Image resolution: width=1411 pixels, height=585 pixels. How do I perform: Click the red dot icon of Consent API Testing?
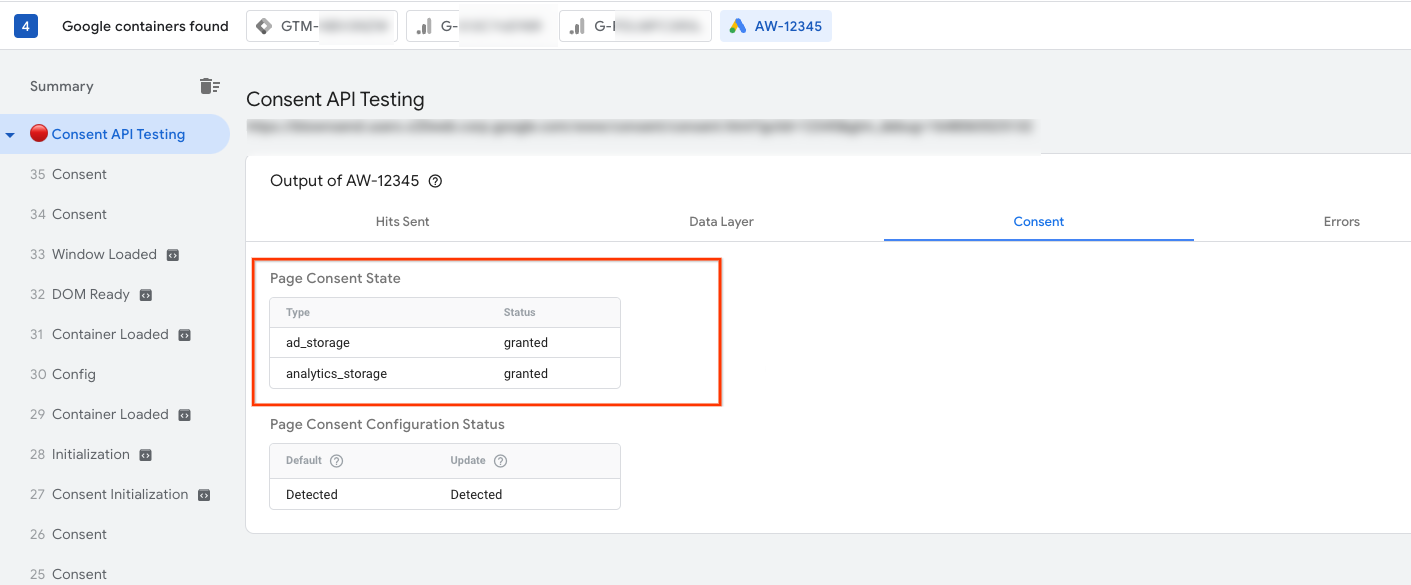[39, 133]
